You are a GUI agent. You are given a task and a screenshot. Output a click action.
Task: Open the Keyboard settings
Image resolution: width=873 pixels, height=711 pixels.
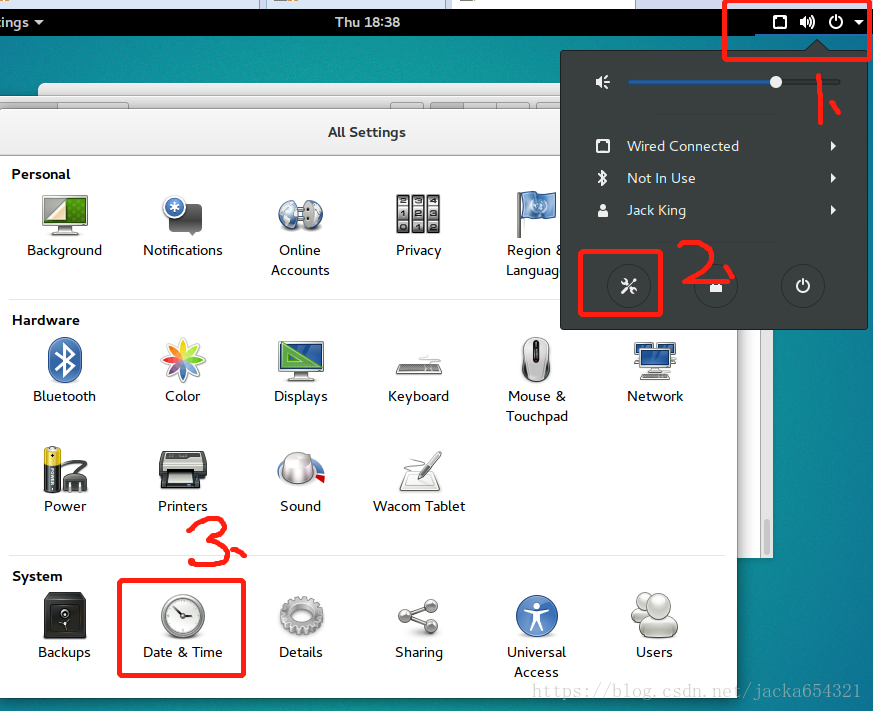pos(419,379)
